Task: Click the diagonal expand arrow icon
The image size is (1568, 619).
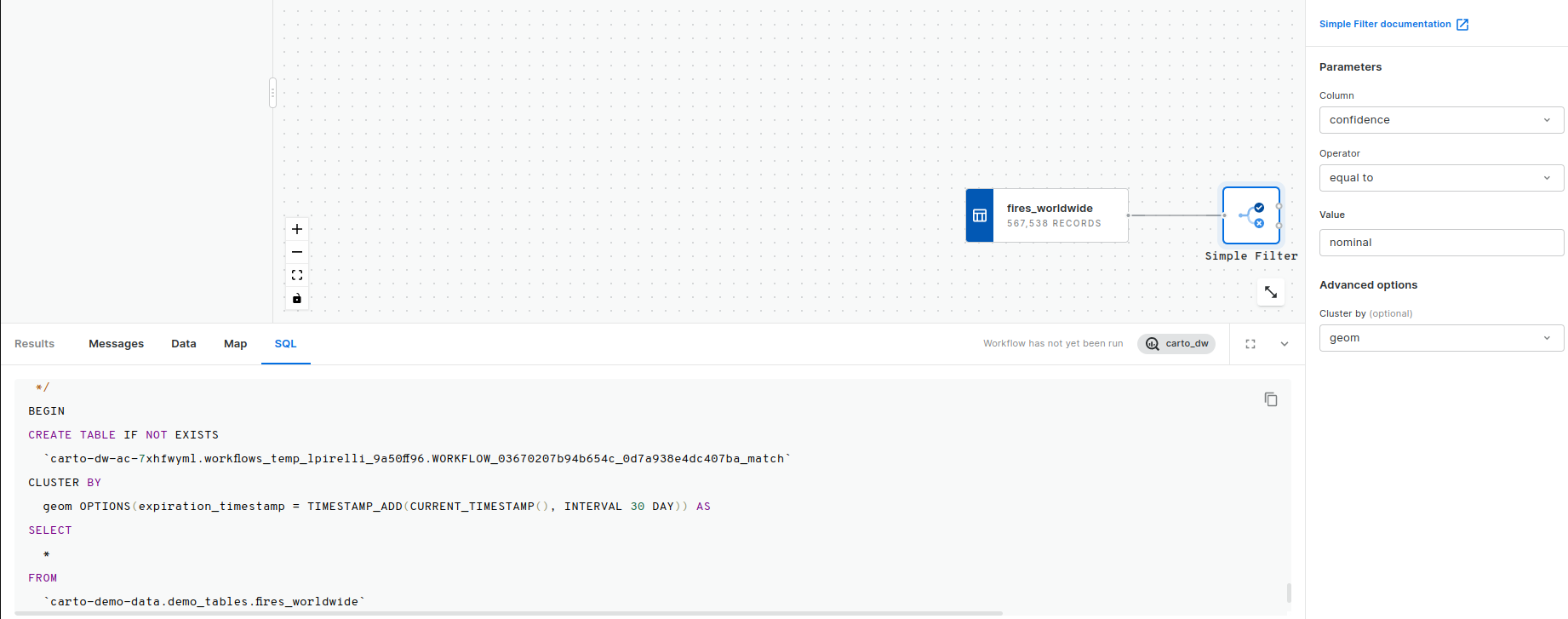Action: click(1270, 292)
